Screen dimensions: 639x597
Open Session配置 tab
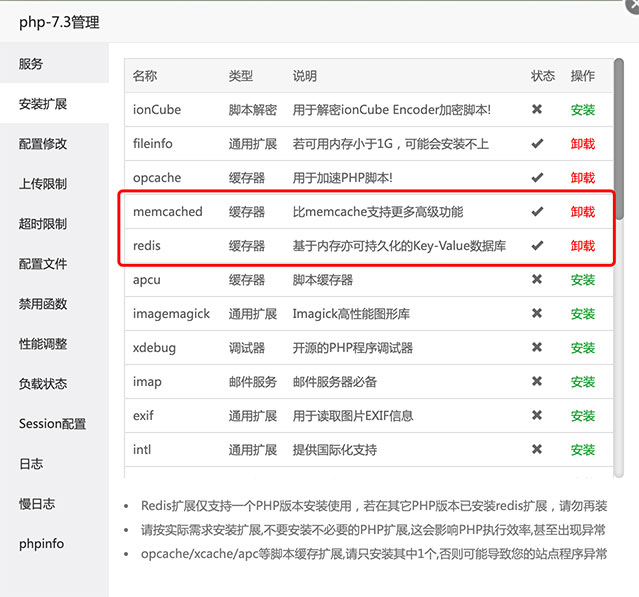[54, 423]
